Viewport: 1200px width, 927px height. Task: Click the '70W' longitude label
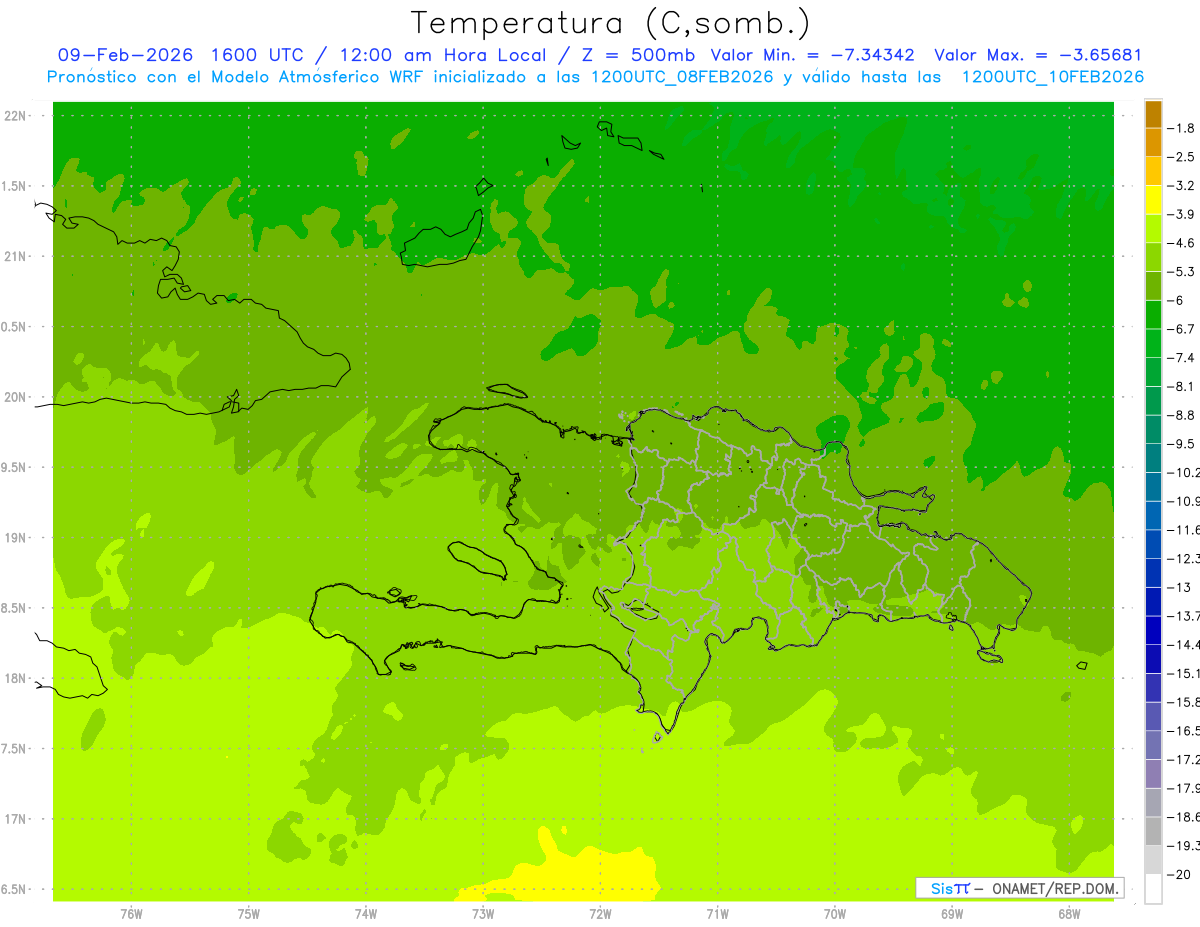pos(834,914)
